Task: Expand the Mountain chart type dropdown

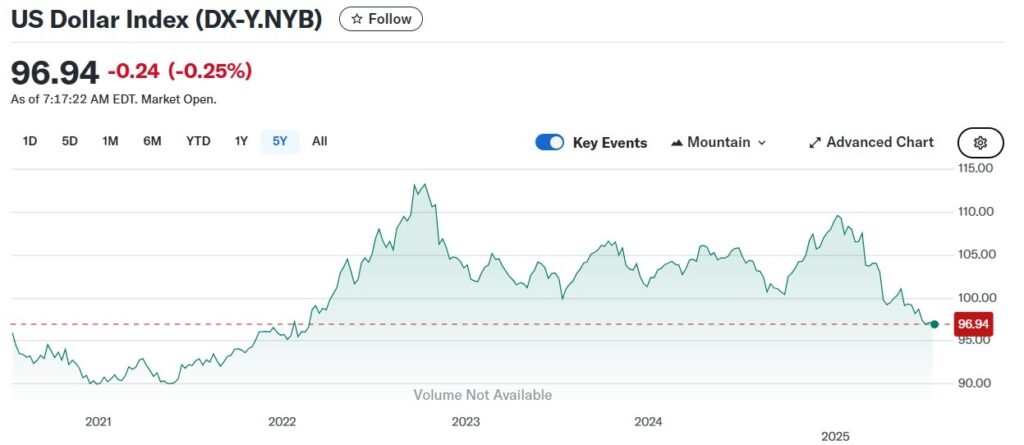Action: pyautogui.click(x=762, y=143)
